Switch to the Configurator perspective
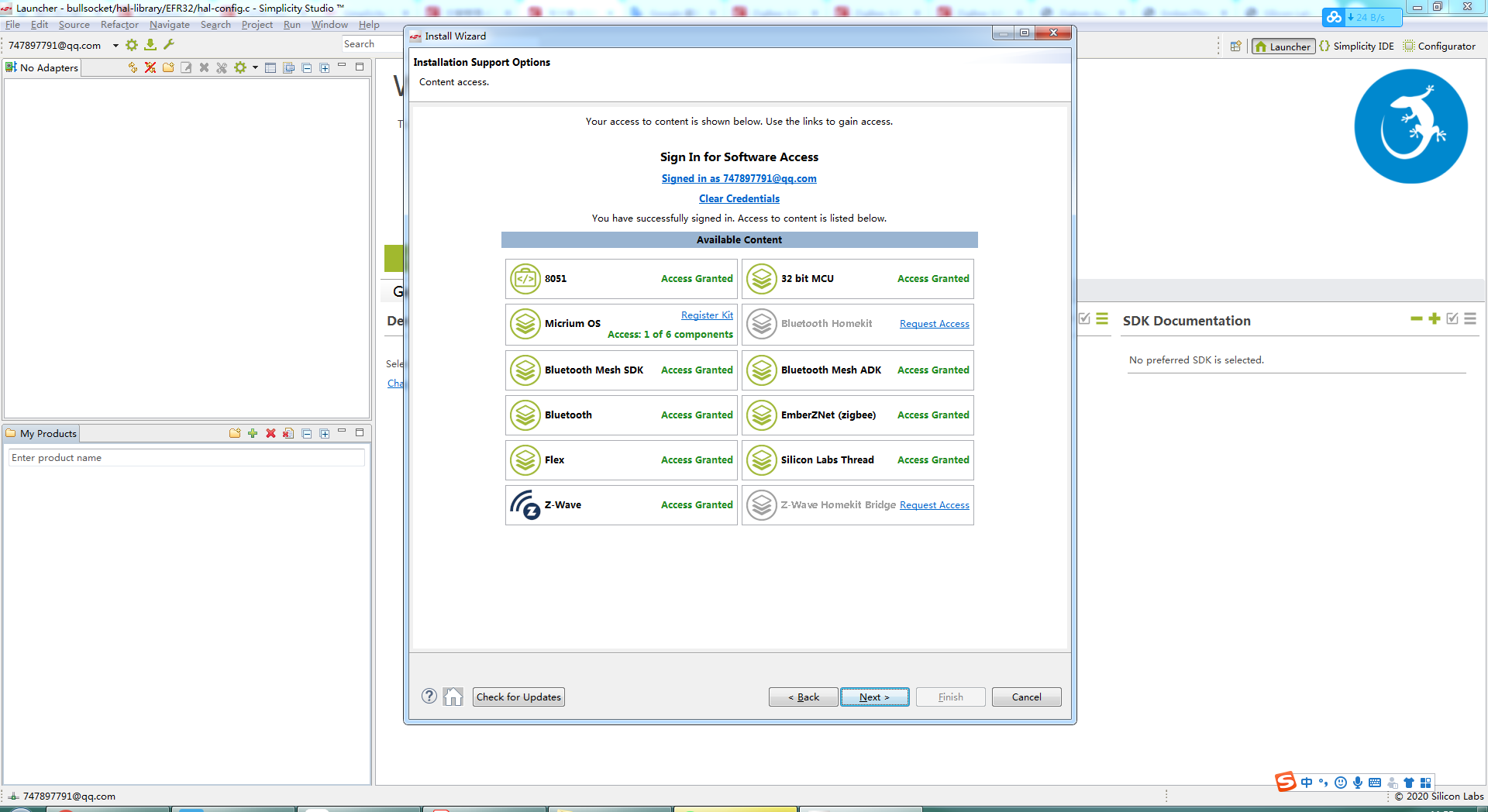Viewport: 1488px width, 812px height. point(1439,46)
